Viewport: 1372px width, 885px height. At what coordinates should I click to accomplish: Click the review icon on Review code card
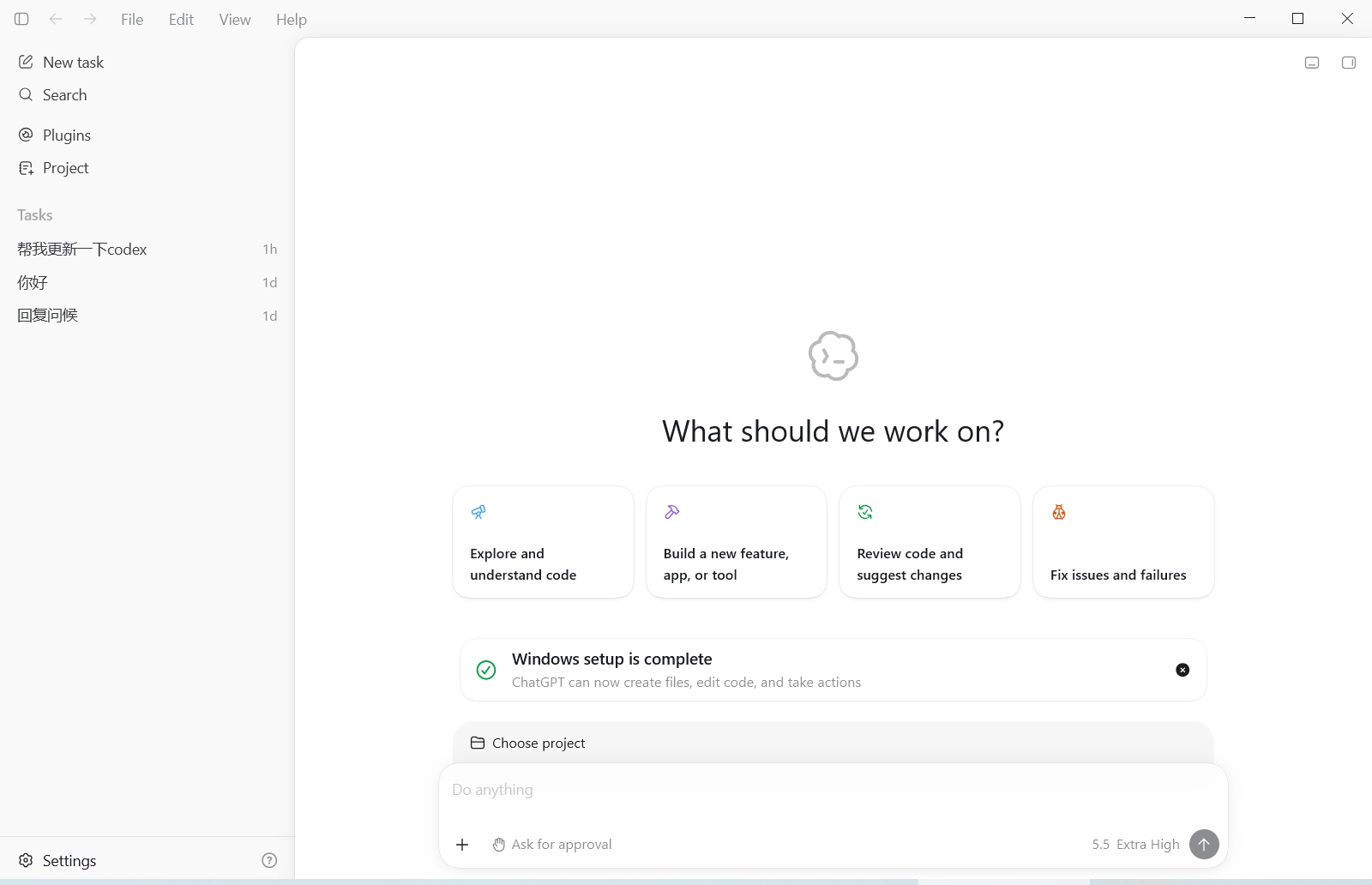865,512
